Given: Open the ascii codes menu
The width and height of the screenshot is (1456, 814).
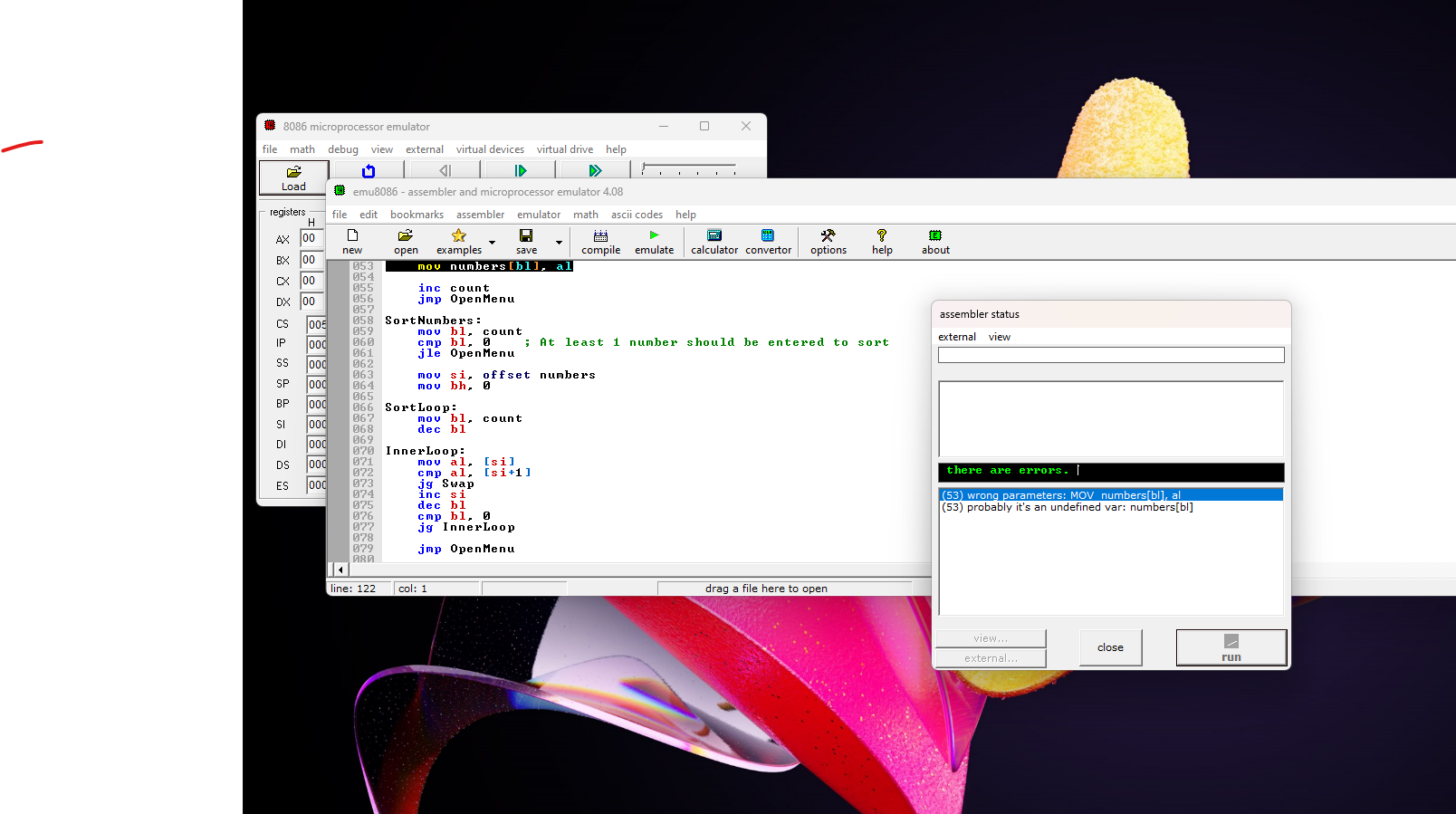Looking at the screenshot, I should coord(637,215).
